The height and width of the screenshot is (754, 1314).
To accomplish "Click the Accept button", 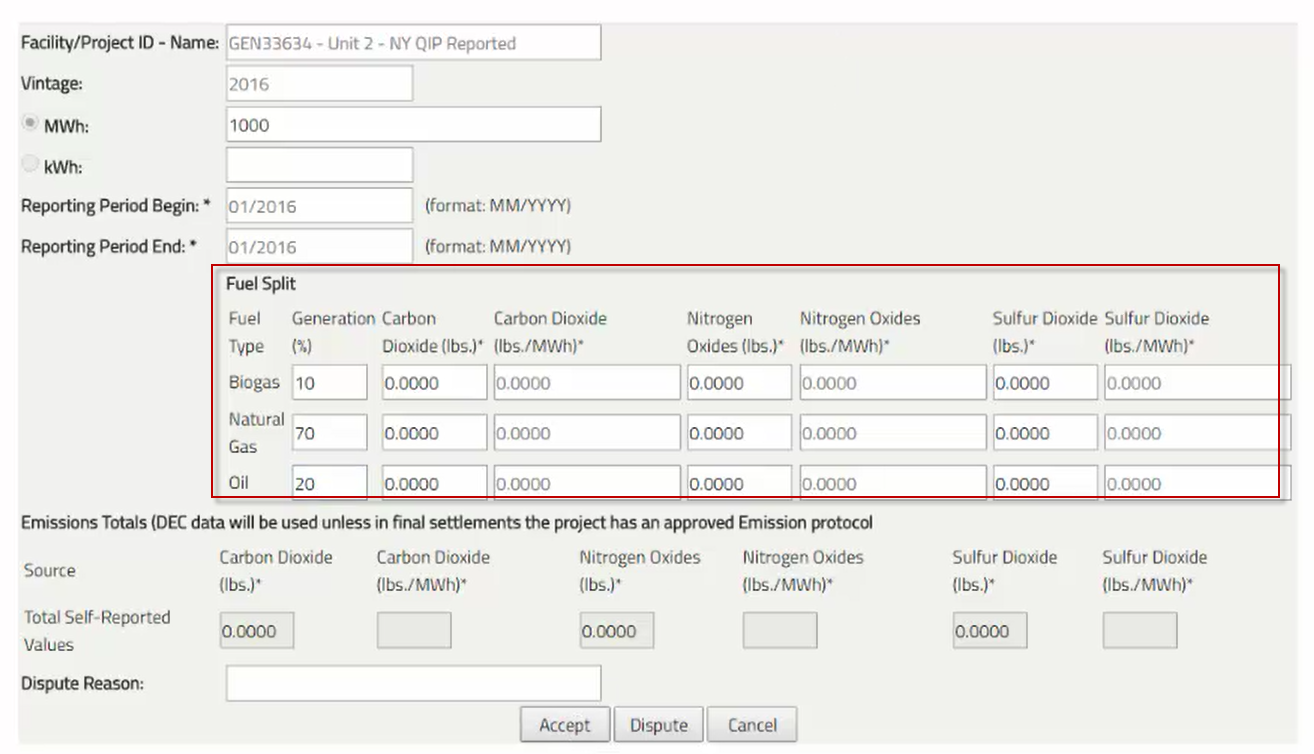I will click(x=564, y=725).
